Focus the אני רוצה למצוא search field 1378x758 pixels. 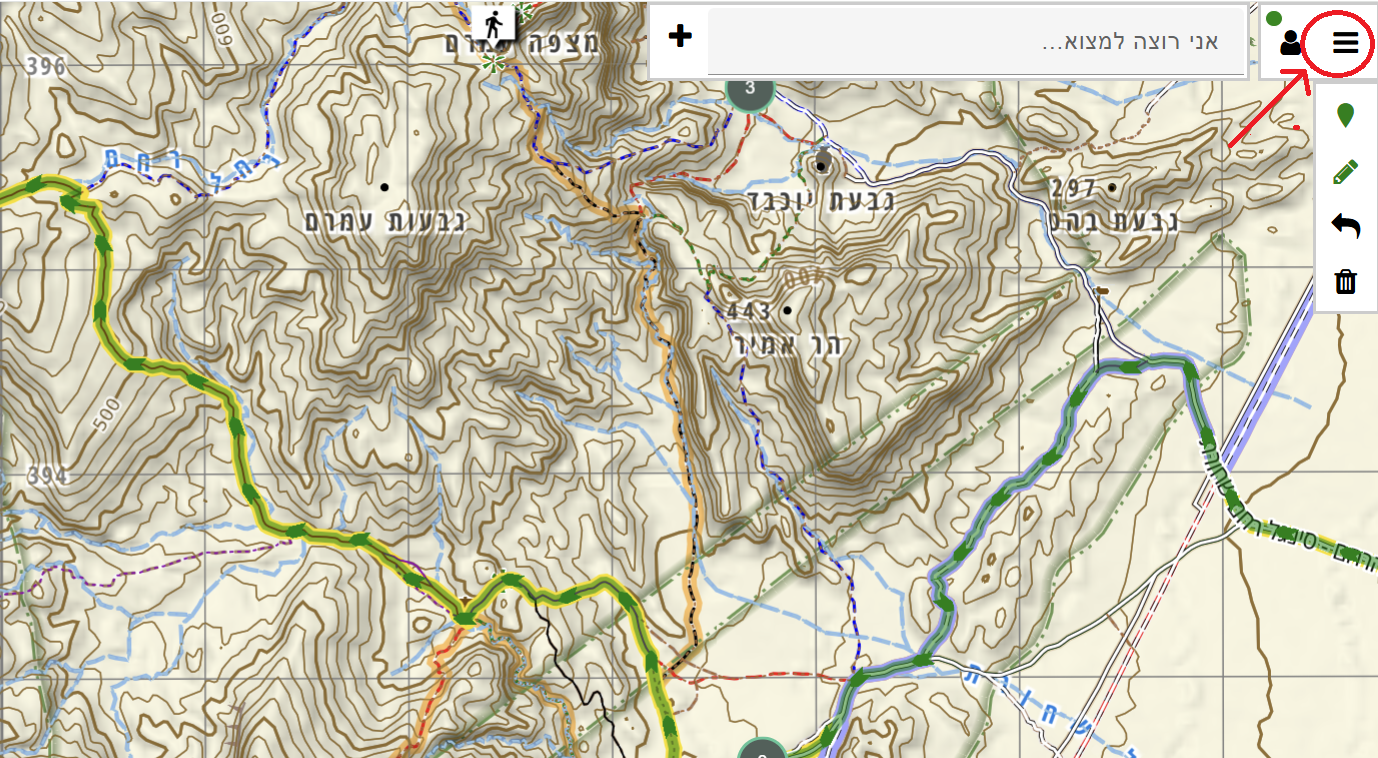975,42
